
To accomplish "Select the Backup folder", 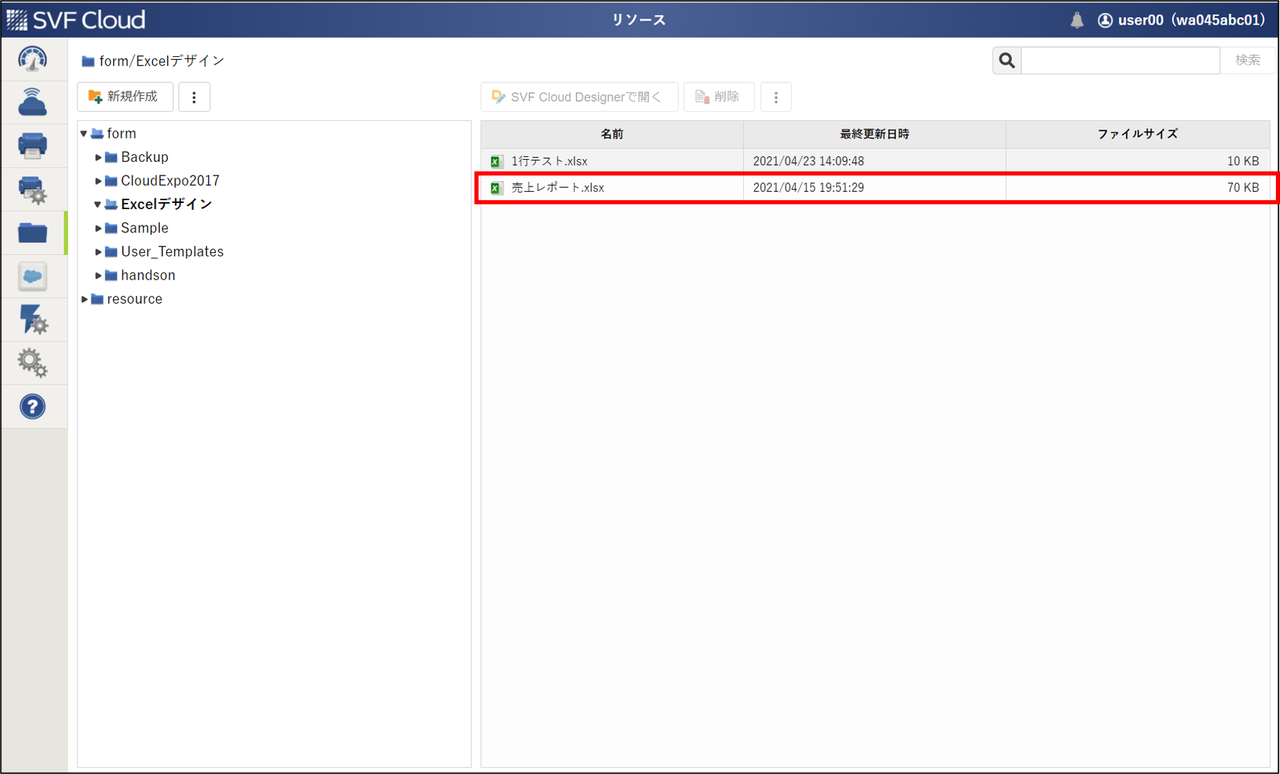I will [144, 157].
